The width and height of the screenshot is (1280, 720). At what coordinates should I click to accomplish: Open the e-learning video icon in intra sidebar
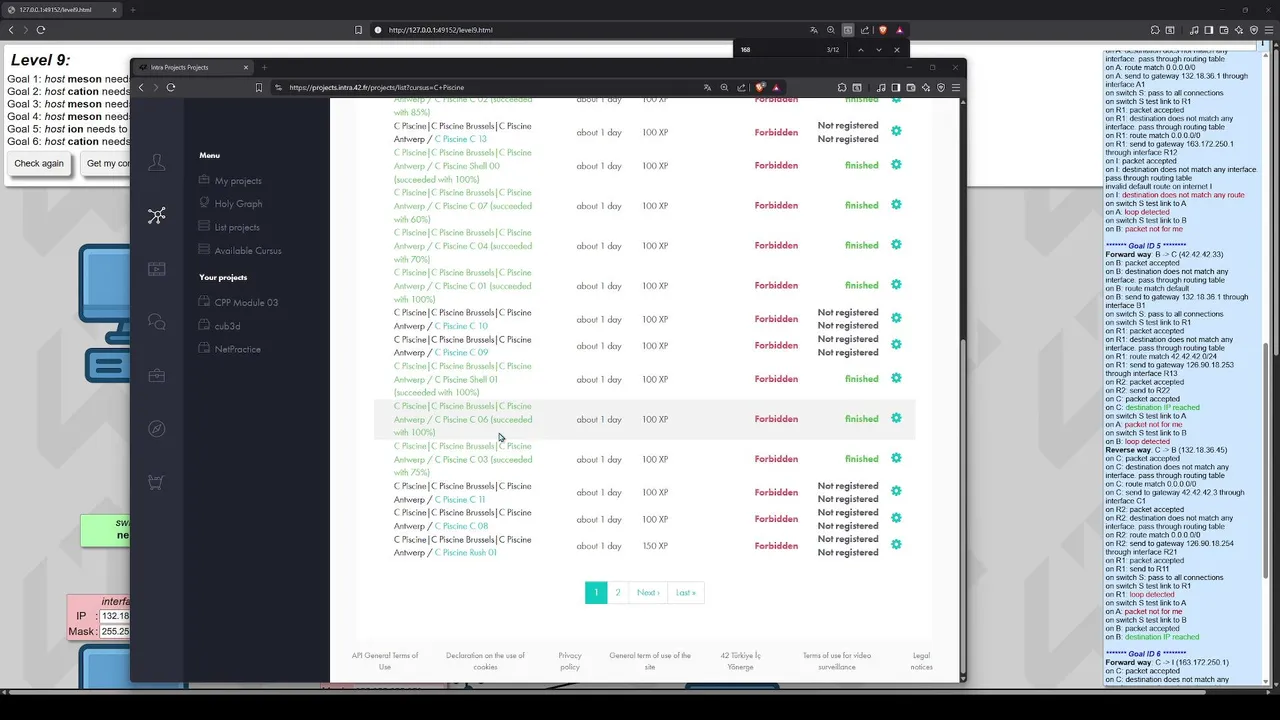(157, 269)
